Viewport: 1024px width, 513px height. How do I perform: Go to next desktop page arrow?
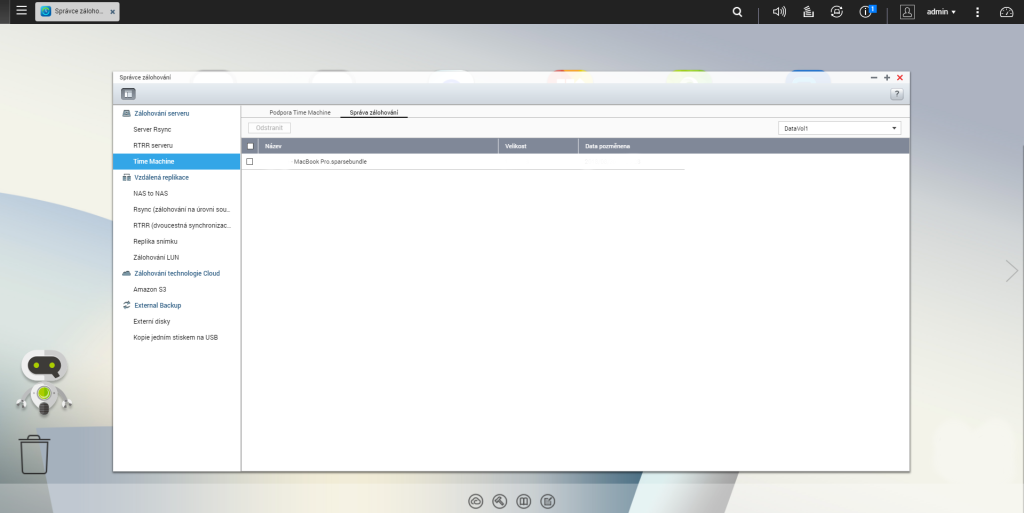[1011, 270]
